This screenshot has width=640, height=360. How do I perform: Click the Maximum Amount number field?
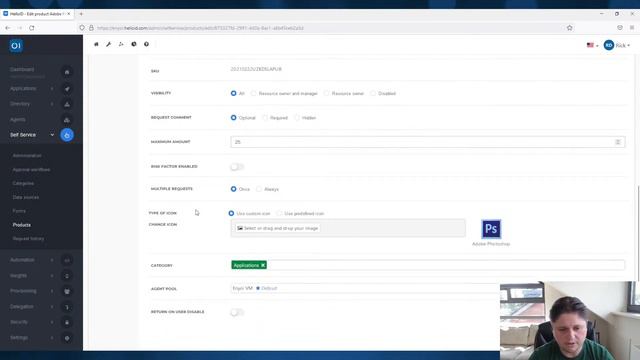pyautogui.click(x=427, y=142)
